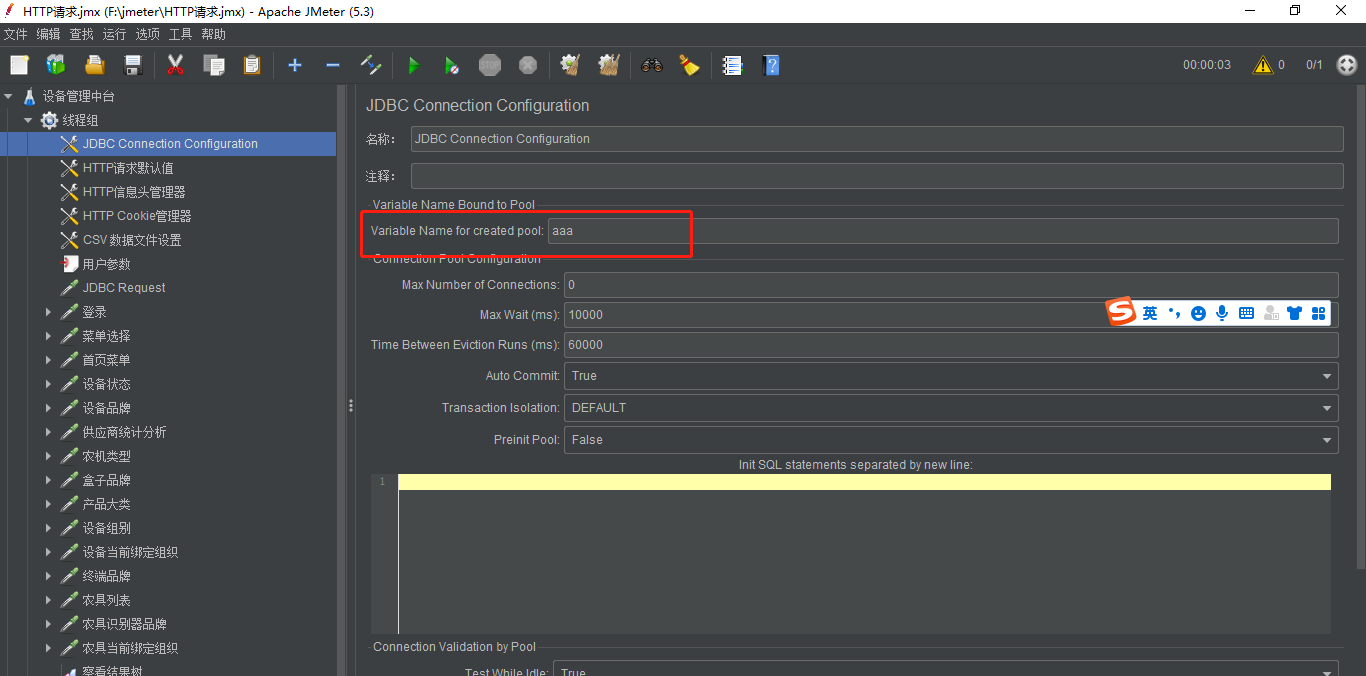Collapse the 设备管理中台 test plan node
Image resolution: width=1366 pixels, height=676 pixels.
(x=8, y=96)
